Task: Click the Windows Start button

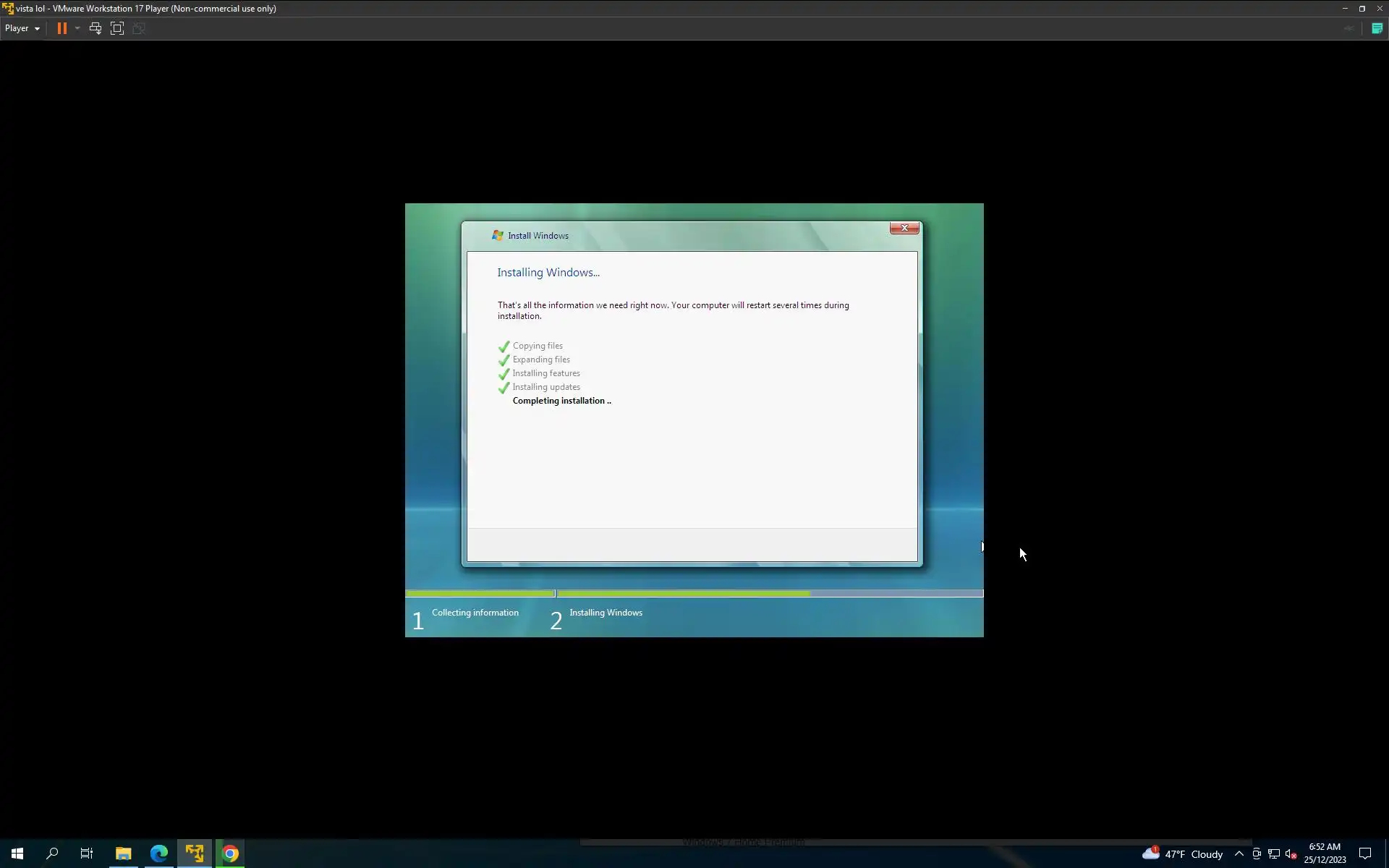Action: click(17, 854)
